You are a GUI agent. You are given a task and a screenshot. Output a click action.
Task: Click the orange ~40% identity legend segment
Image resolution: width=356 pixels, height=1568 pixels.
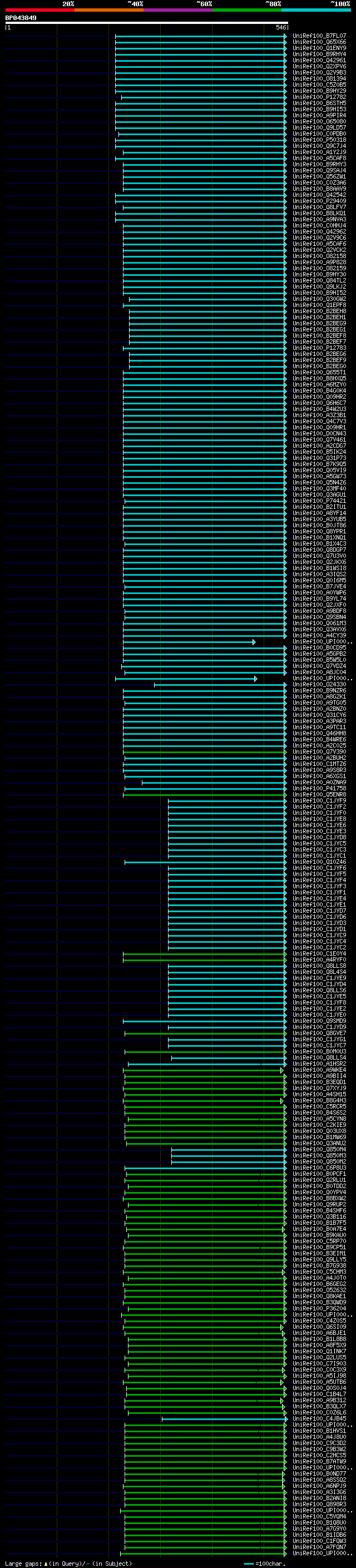click(x=109, y=10)
